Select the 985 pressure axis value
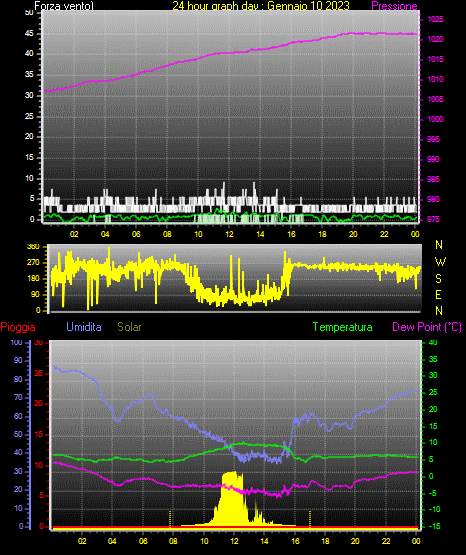 [433, 179]
